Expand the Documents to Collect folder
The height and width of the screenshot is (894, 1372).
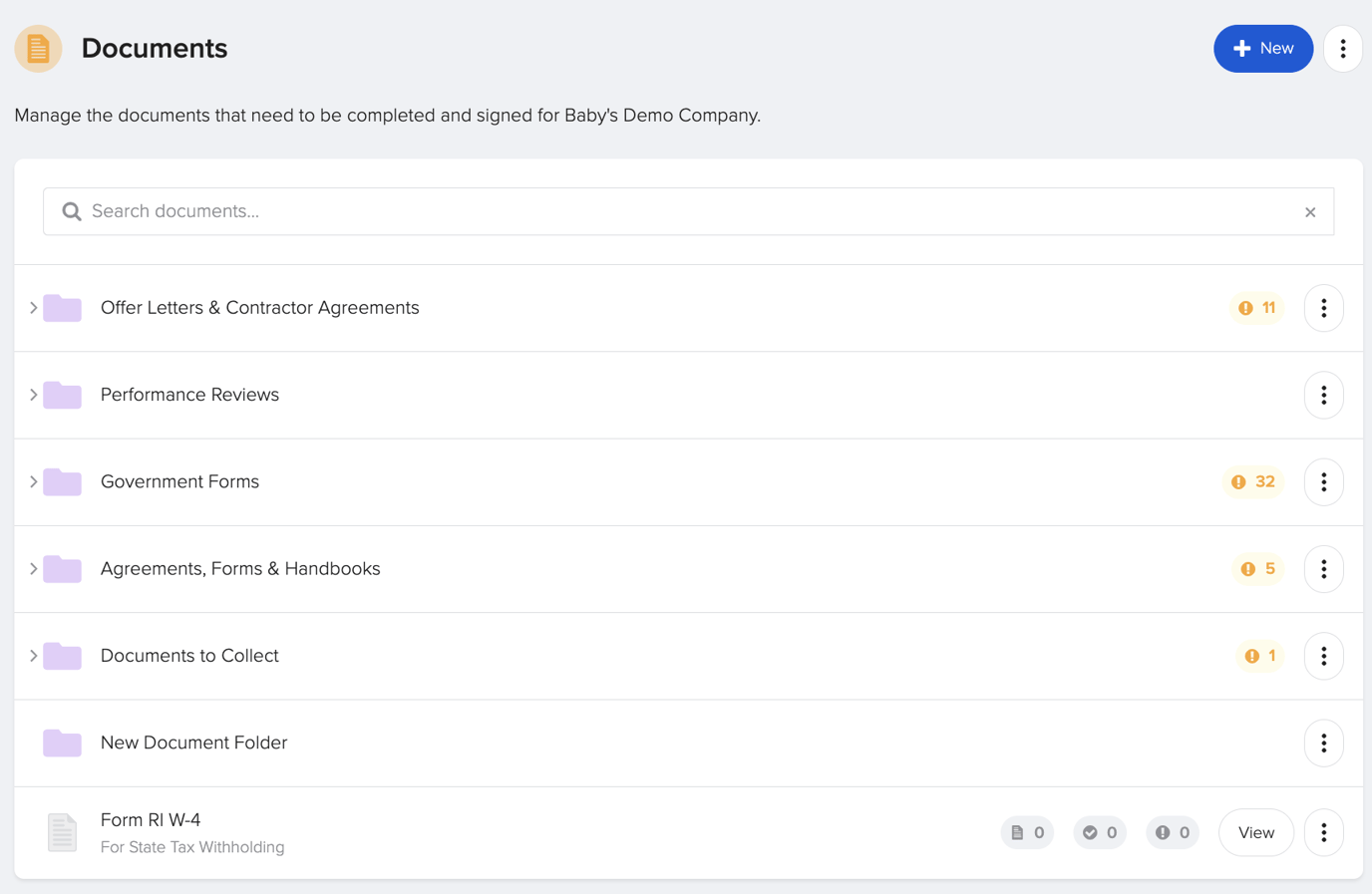point(33,656)
